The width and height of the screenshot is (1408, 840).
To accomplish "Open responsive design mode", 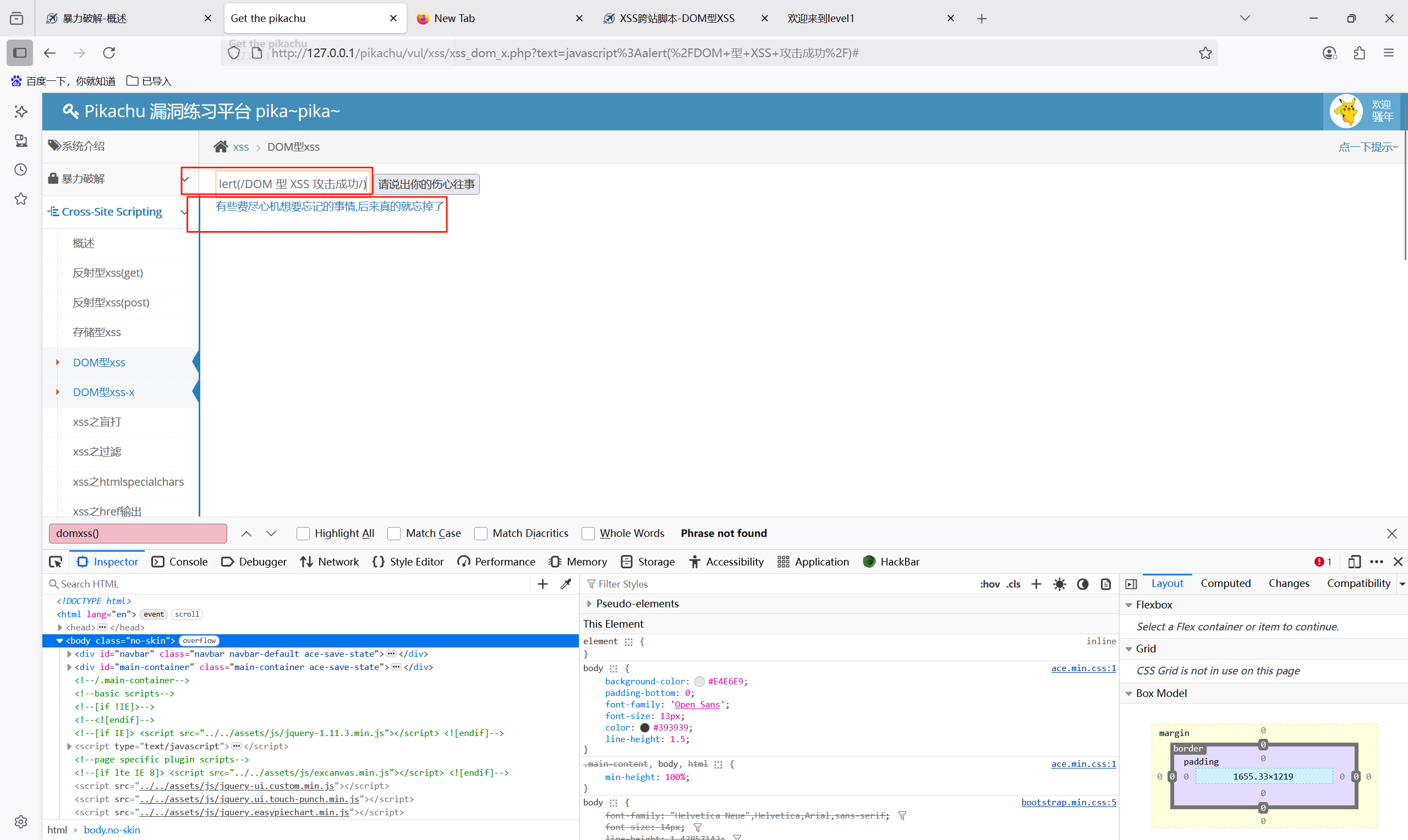I will (x=1354, y=562).
